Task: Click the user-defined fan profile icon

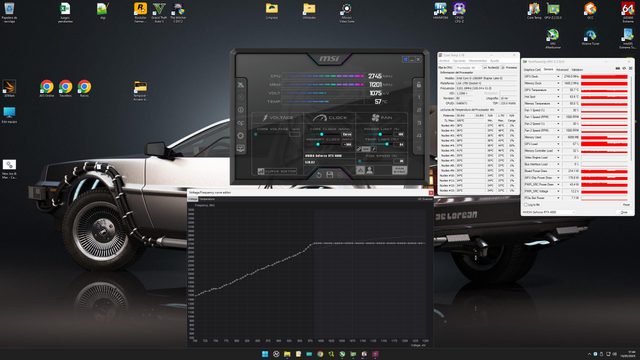Action: click(370, 170)
